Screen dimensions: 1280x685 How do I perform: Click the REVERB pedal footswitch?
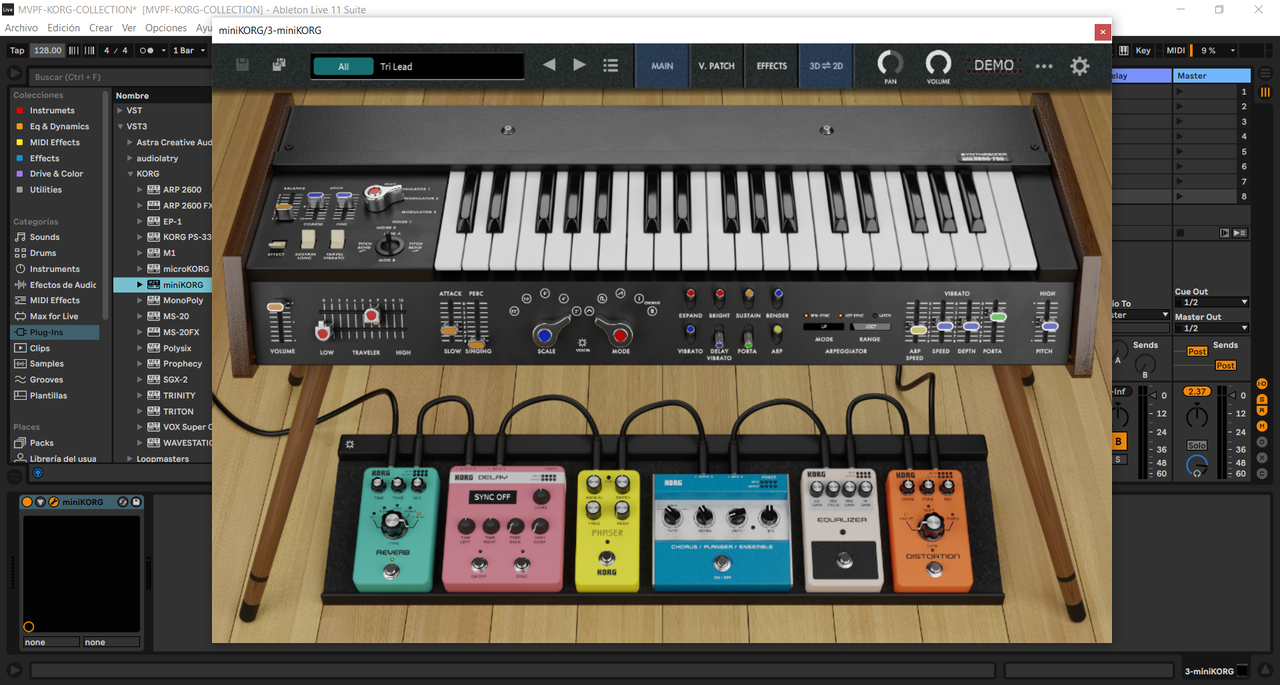392,571
